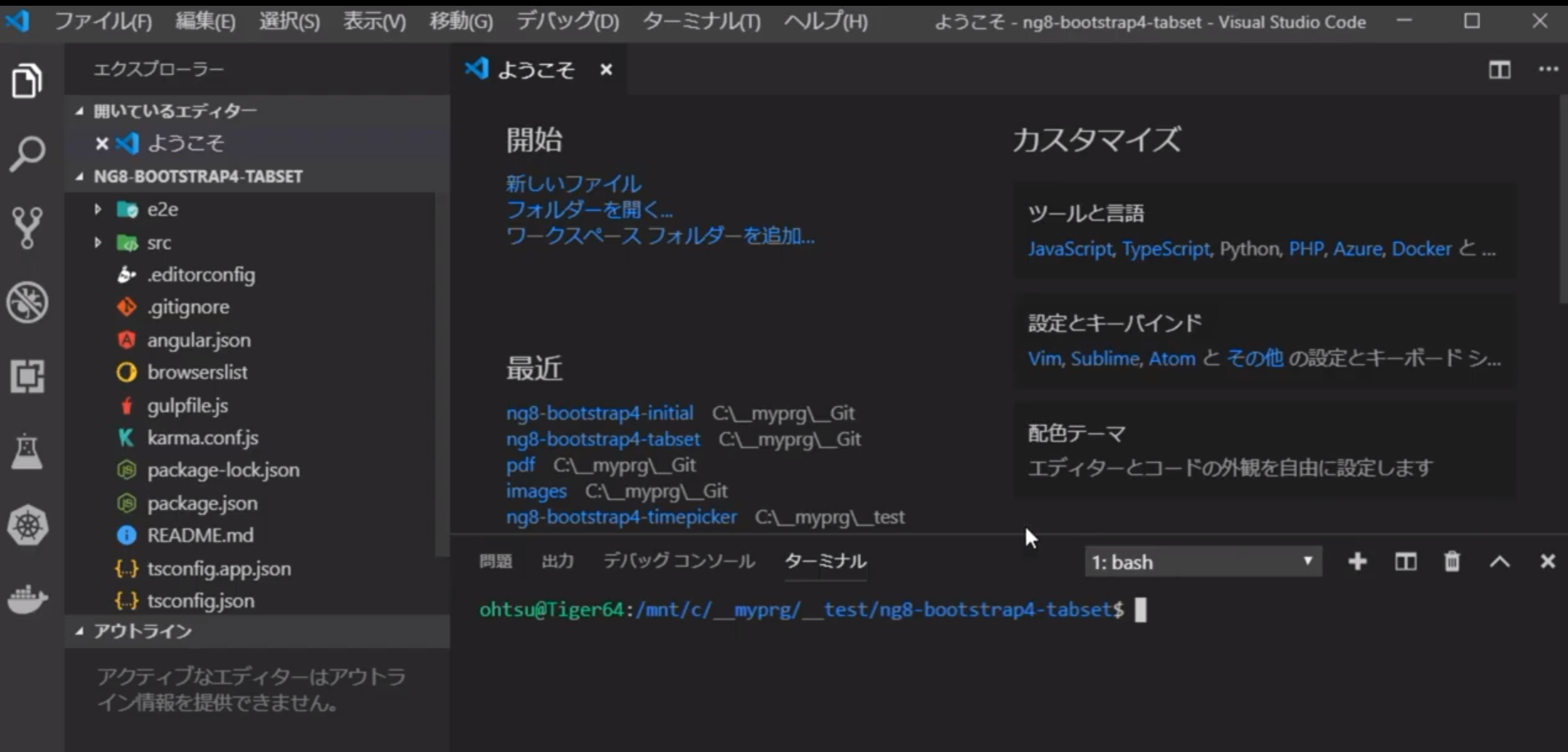This screenshot has height=752, width=1568.
Task: Switch to the デバッグ コンソール tab
Action: (x=679, y=562)
